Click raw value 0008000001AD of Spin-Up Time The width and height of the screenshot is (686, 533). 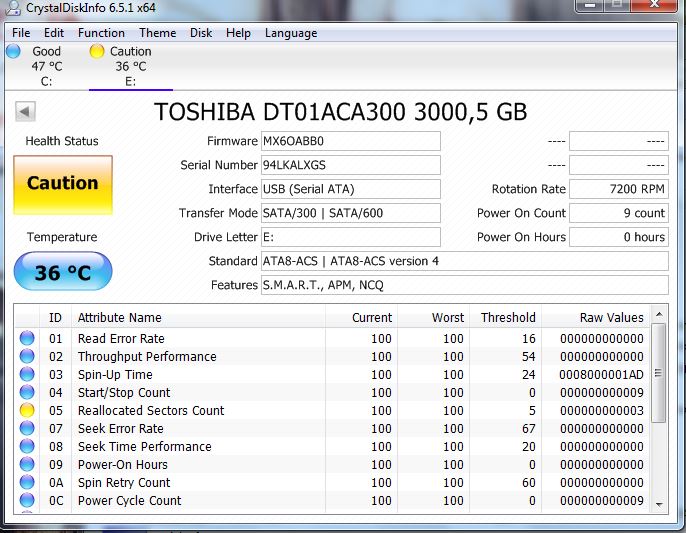click(602, 375)
